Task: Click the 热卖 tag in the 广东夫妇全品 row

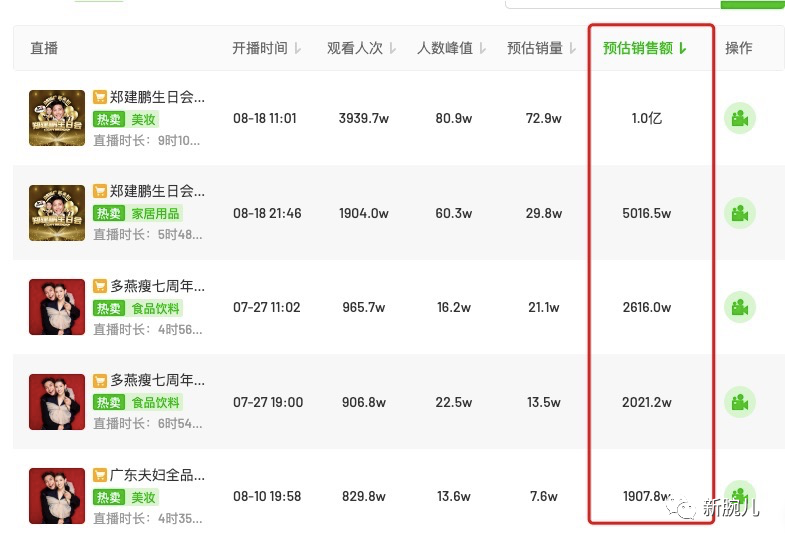Action: tap(108, 497)
